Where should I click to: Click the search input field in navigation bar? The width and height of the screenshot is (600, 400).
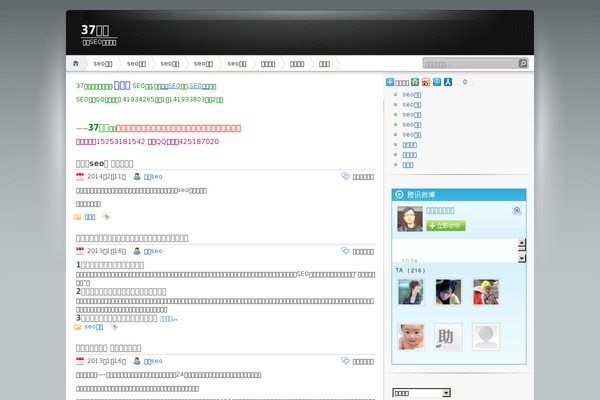click(x=470, y=64)
